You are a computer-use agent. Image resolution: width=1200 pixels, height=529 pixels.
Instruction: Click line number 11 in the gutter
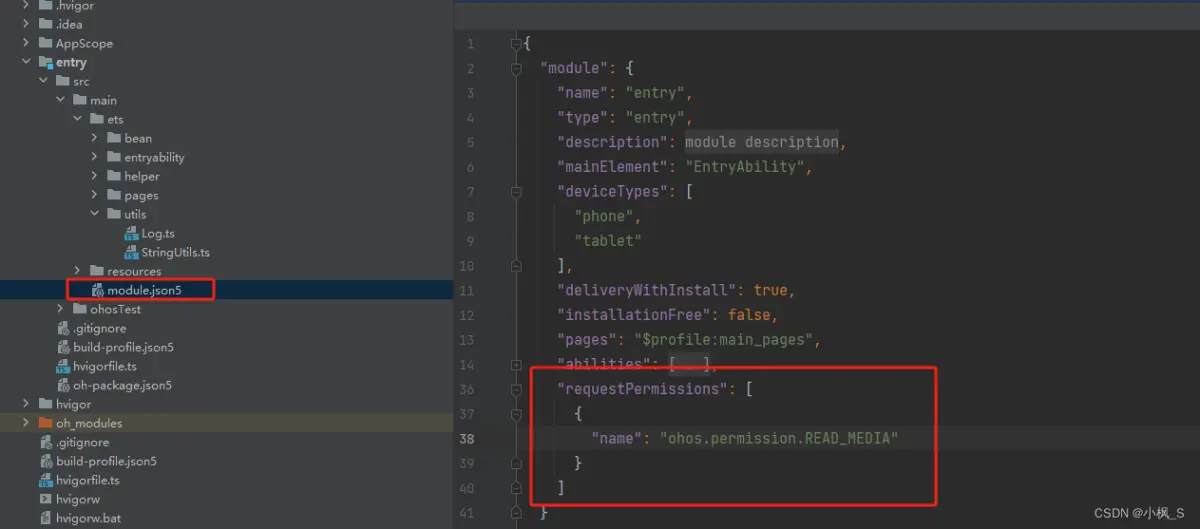click(467, 291)
